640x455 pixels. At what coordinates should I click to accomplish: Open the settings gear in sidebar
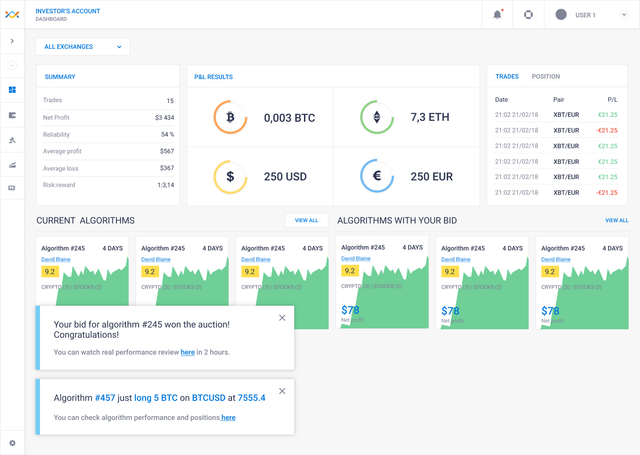tap(12, 443)
